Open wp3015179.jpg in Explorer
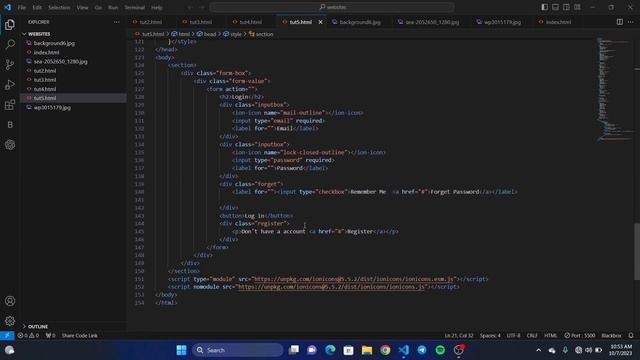640x360 pixels. pyautogui.click(x=52, y=108)
